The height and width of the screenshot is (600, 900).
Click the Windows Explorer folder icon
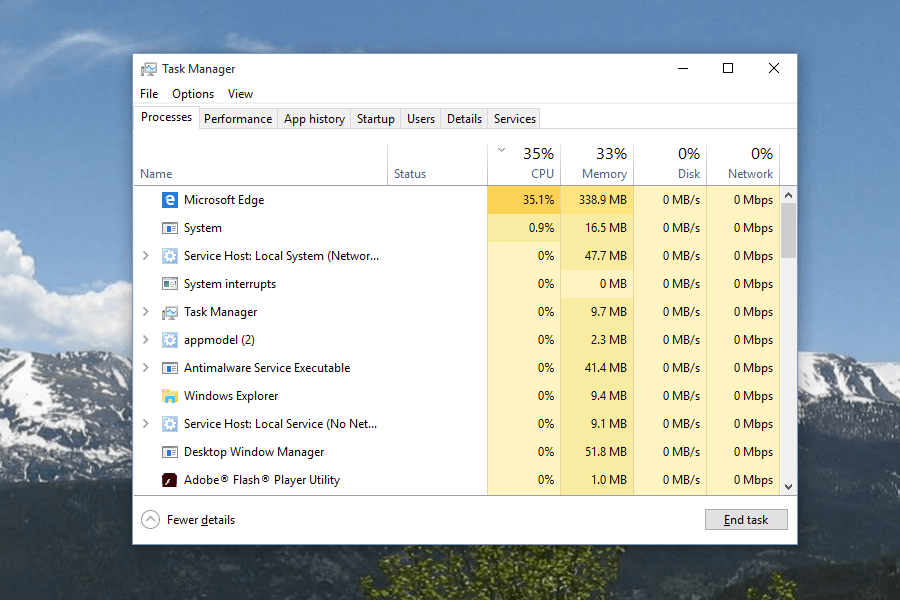pyautogui.click(x=169, y=396)
